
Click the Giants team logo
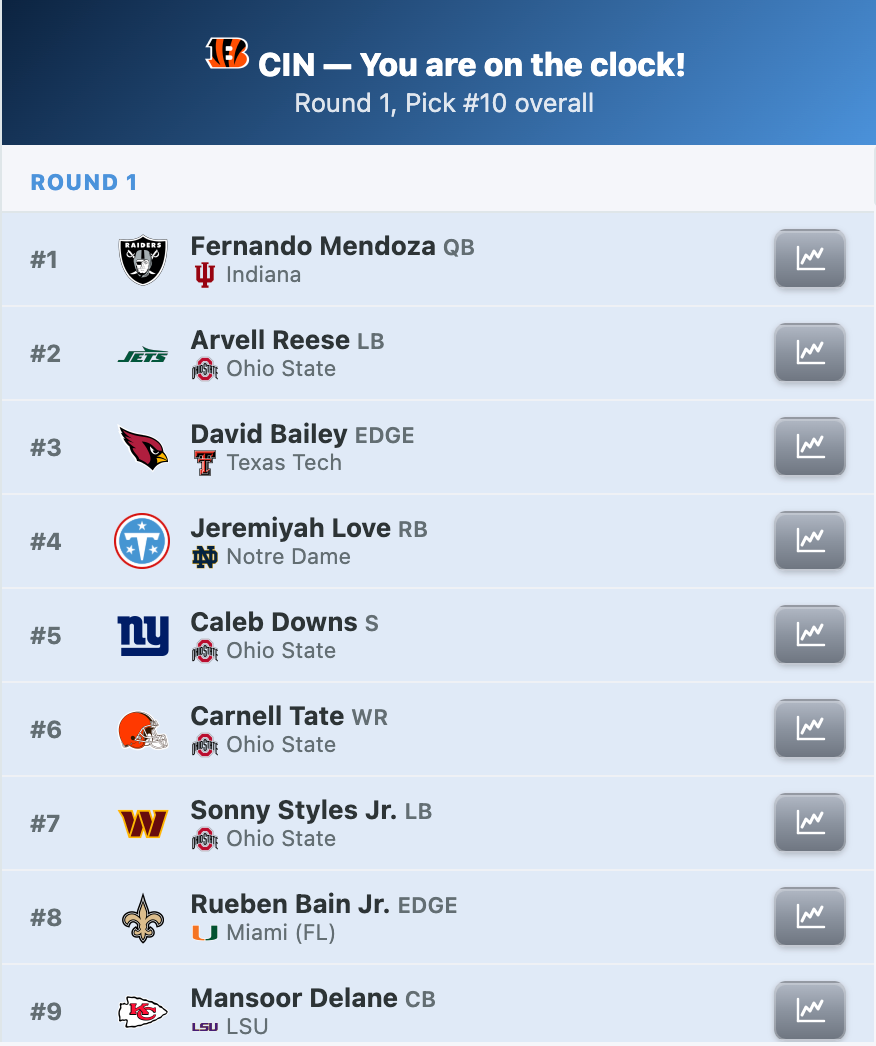[x=143, y=635]
